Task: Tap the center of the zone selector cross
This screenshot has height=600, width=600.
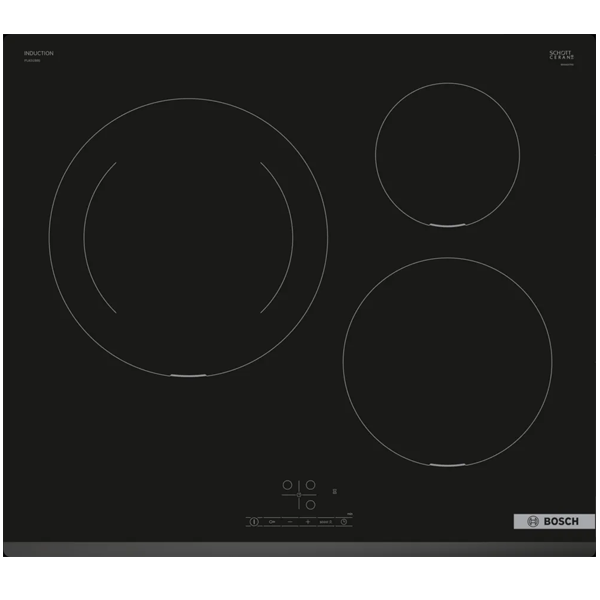Action: click(x=299, y=495)
